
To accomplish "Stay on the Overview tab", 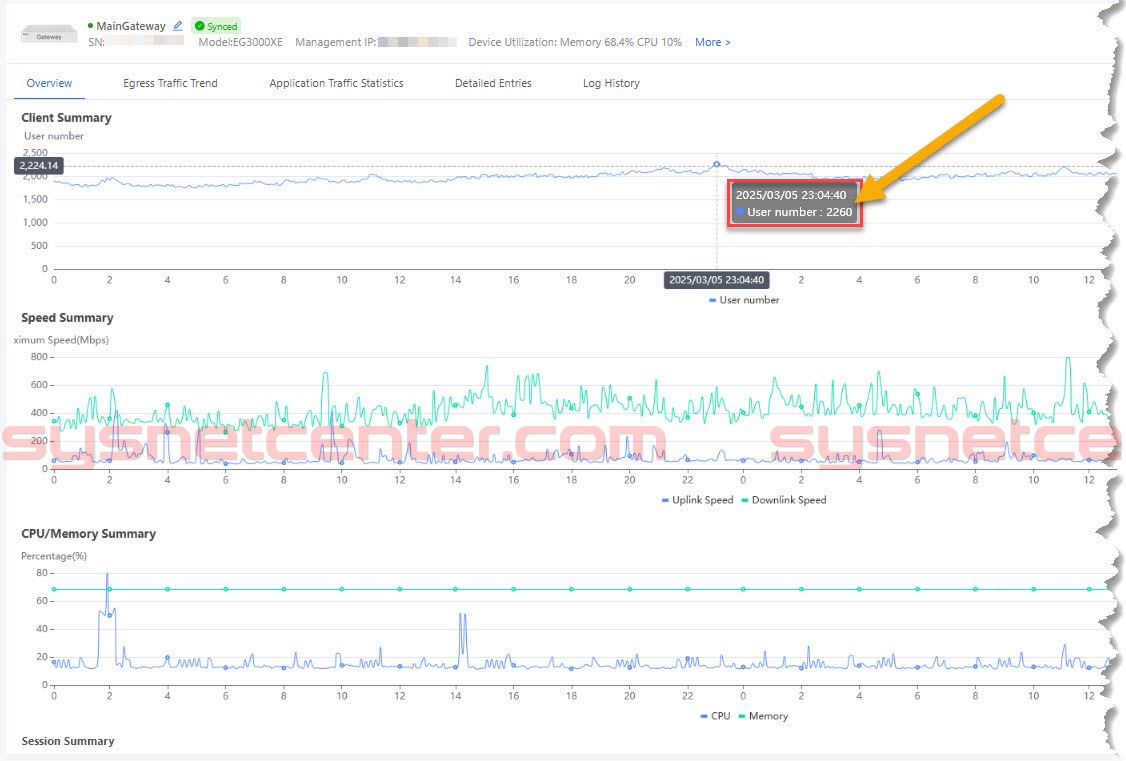I will pyautogui.click(x=49, y=83).
